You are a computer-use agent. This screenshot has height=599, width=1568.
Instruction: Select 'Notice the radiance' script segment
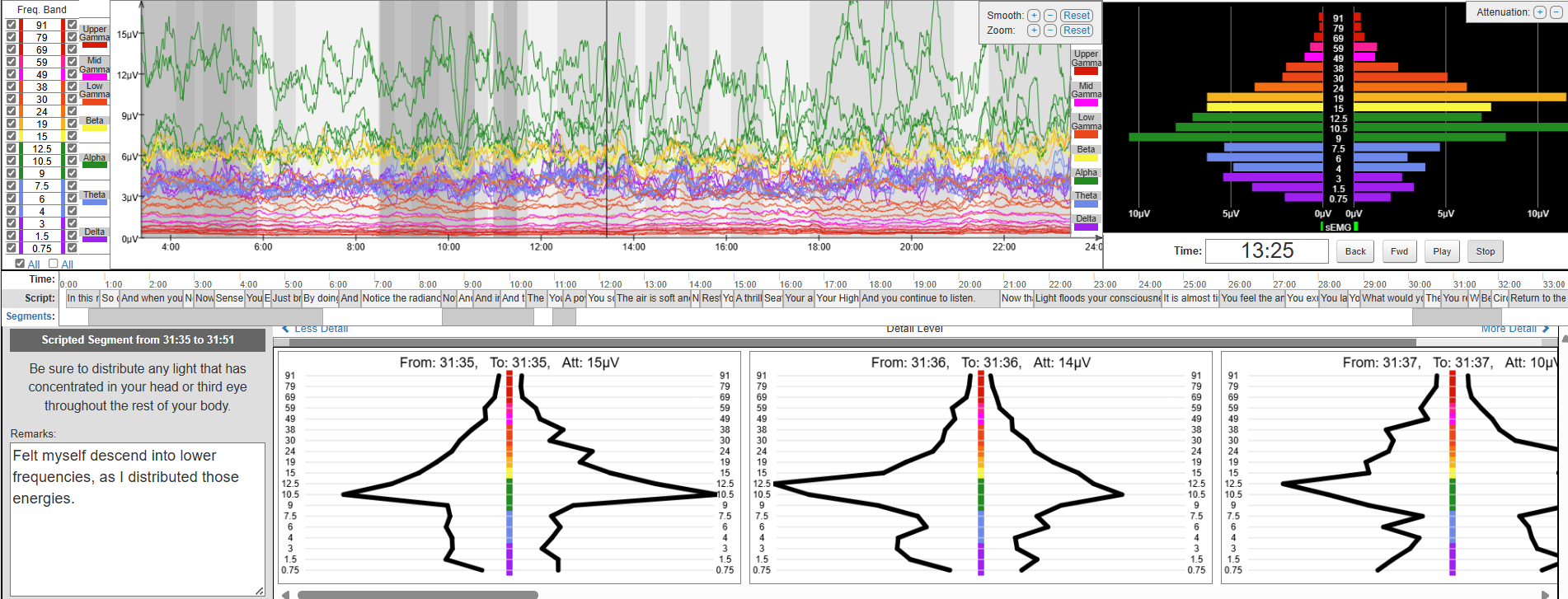401,298
